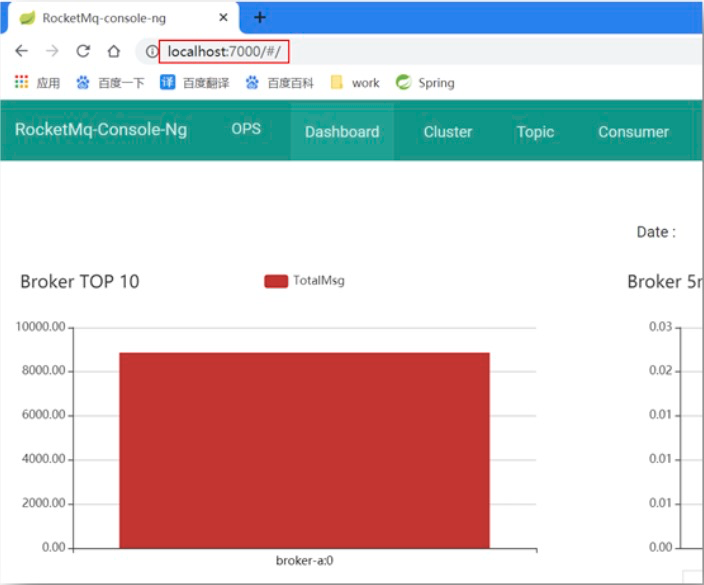Open the Topic page
Screen dimensions: 704x585
click(535, 132)
